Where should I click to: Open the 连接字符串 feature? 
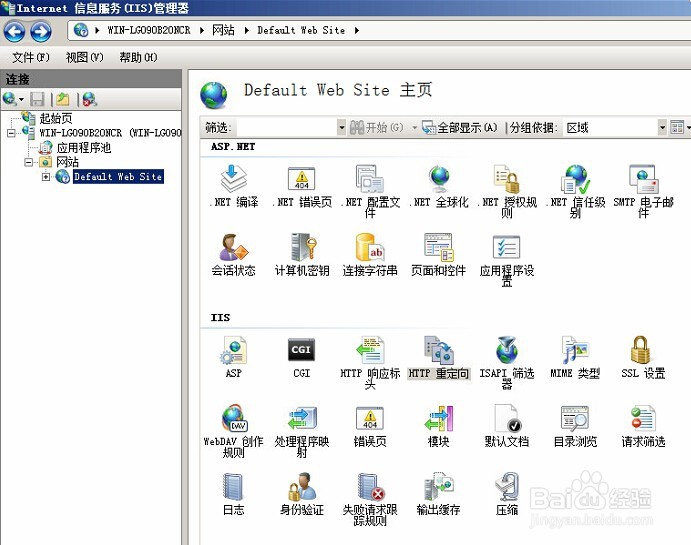[x=370, y=255]
